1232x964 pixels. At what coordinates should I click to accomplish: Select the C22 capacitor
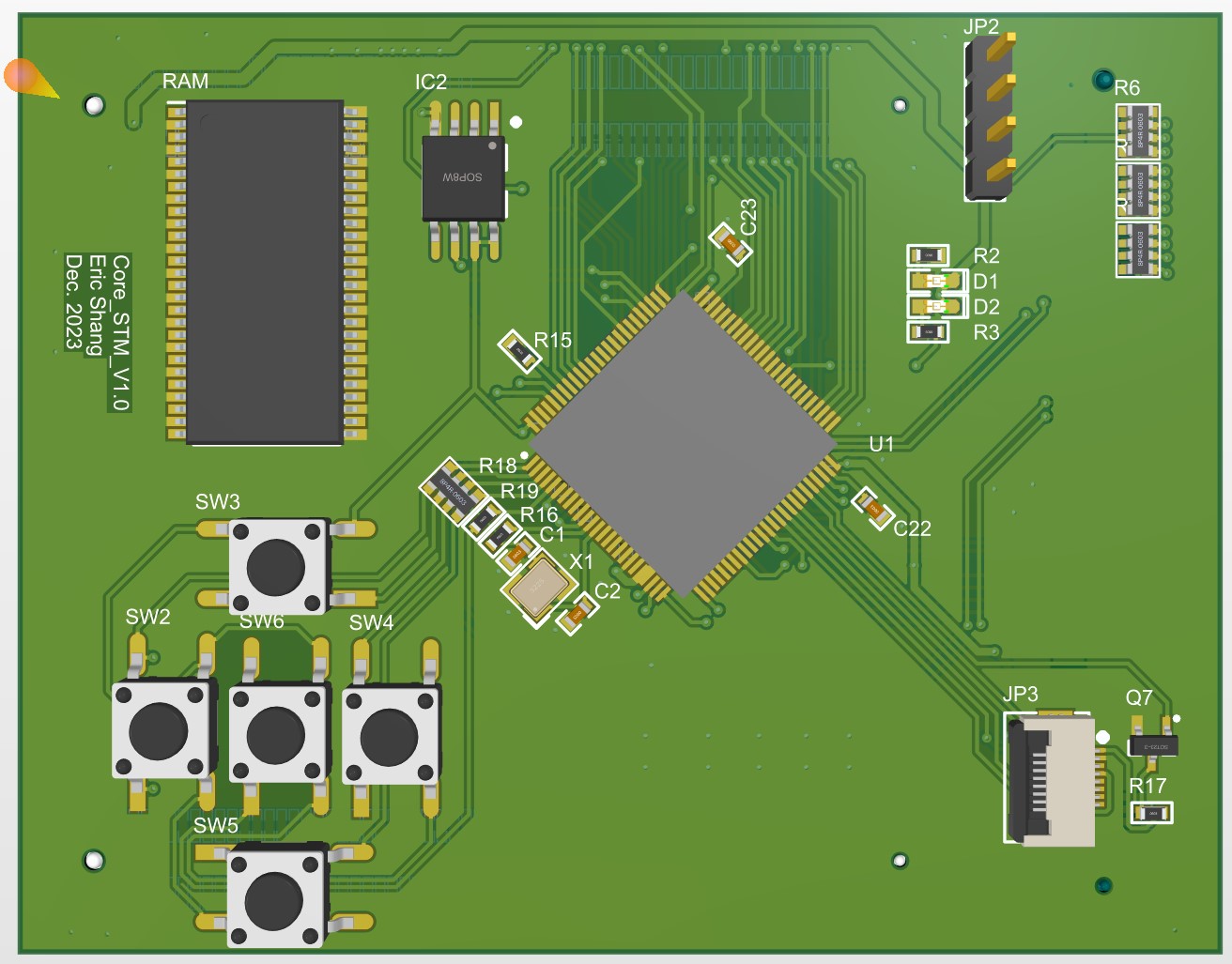tap(872, 508)
